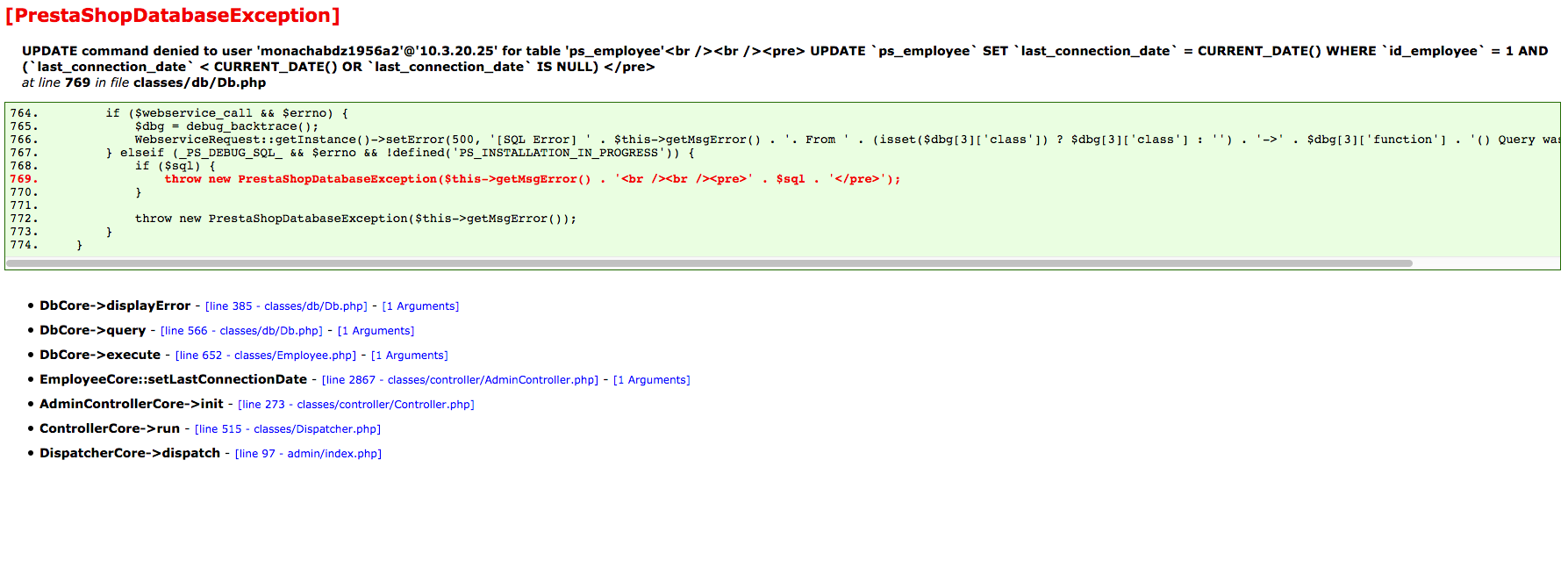This screenshot has height=575, width=1568.
Task: Show arguments for DbCore->displayError
Action: (x=420, y=306)
